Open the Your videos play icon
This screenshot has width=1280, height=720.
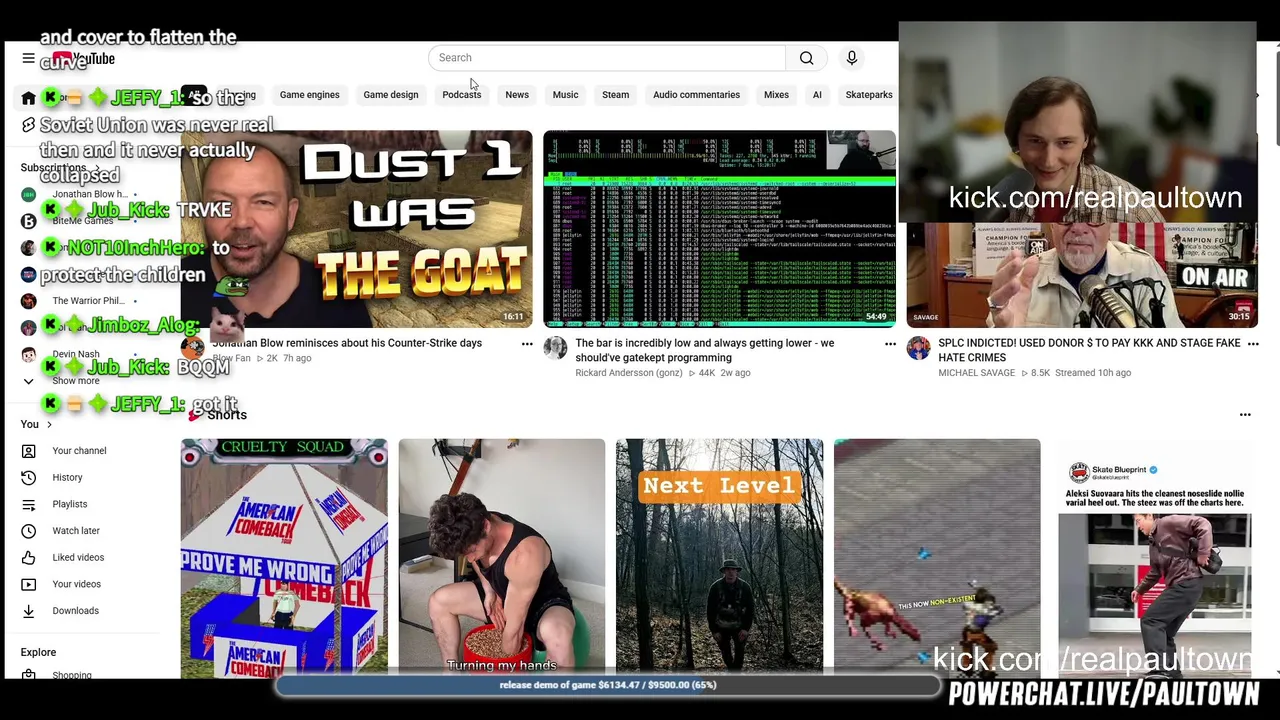pos(28,584)
